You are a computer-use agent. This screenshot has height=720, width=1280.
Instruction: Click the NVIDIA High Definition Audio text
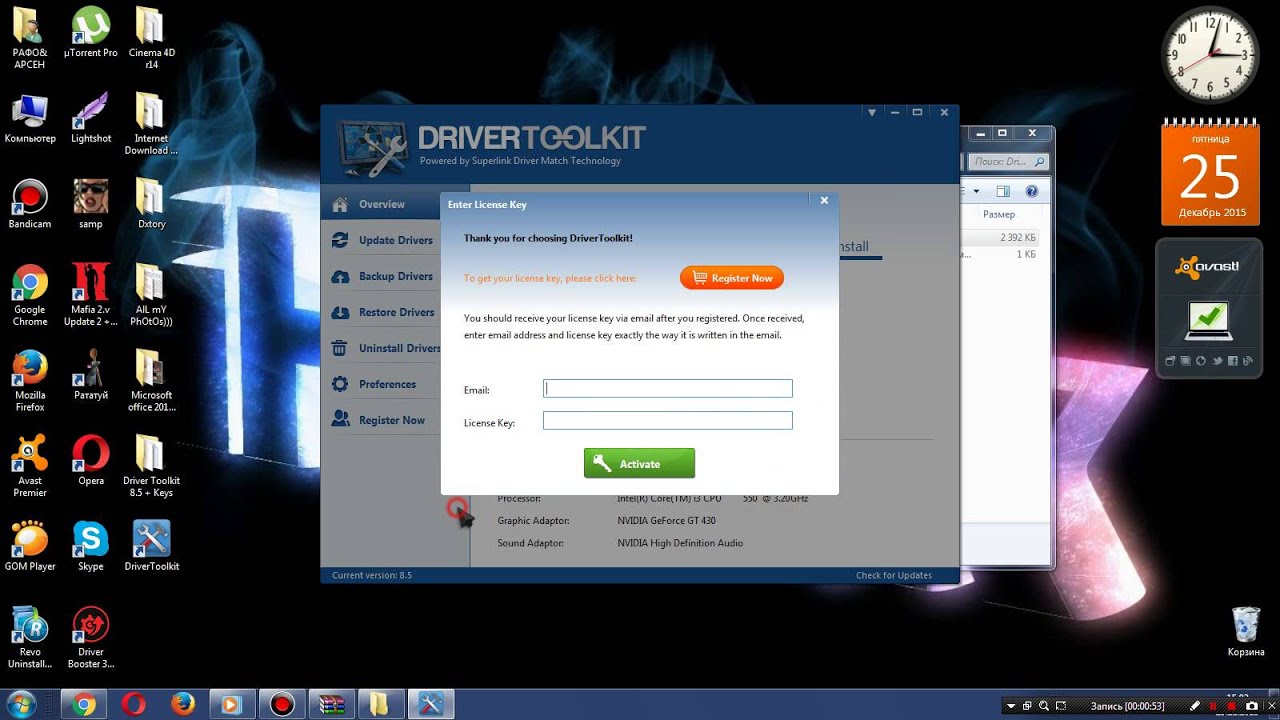click(x=680, y=543)
